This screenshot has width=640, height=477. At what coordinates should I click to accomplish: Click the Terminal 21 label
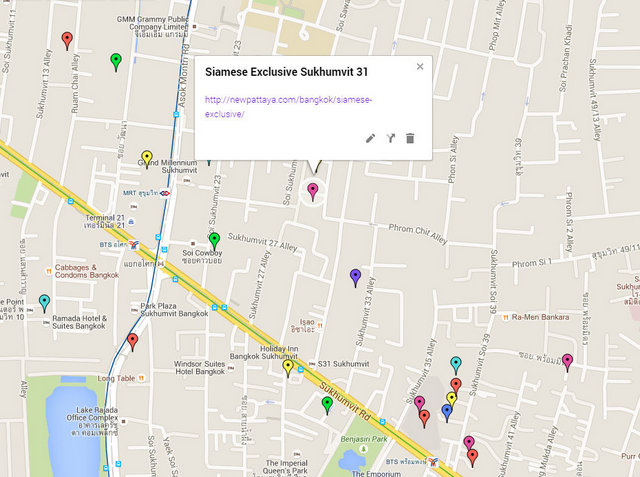point(105,222)
